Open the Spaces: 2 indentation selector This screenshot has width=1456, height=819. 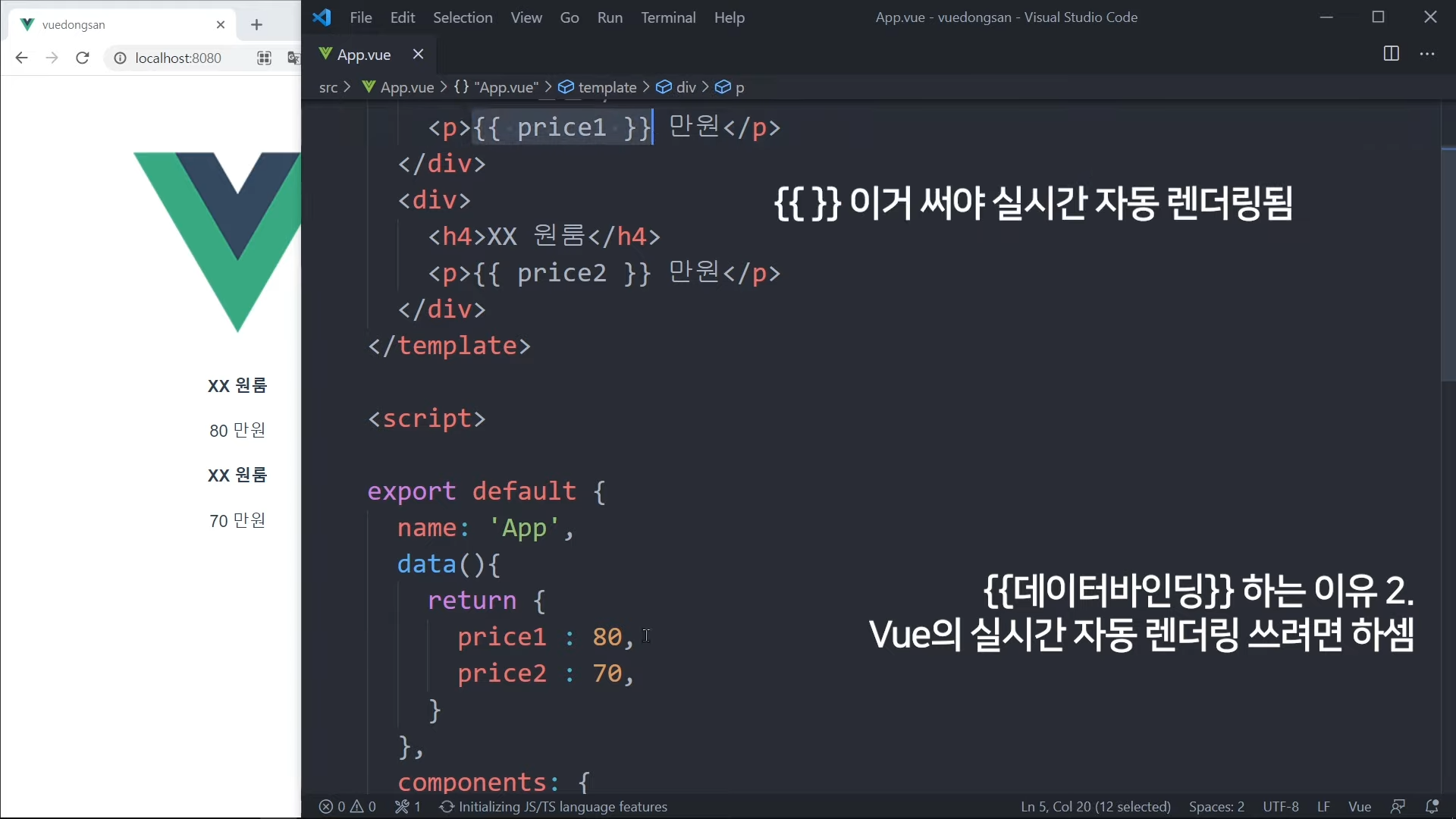pyautogui.click(x=1216, y=806)
